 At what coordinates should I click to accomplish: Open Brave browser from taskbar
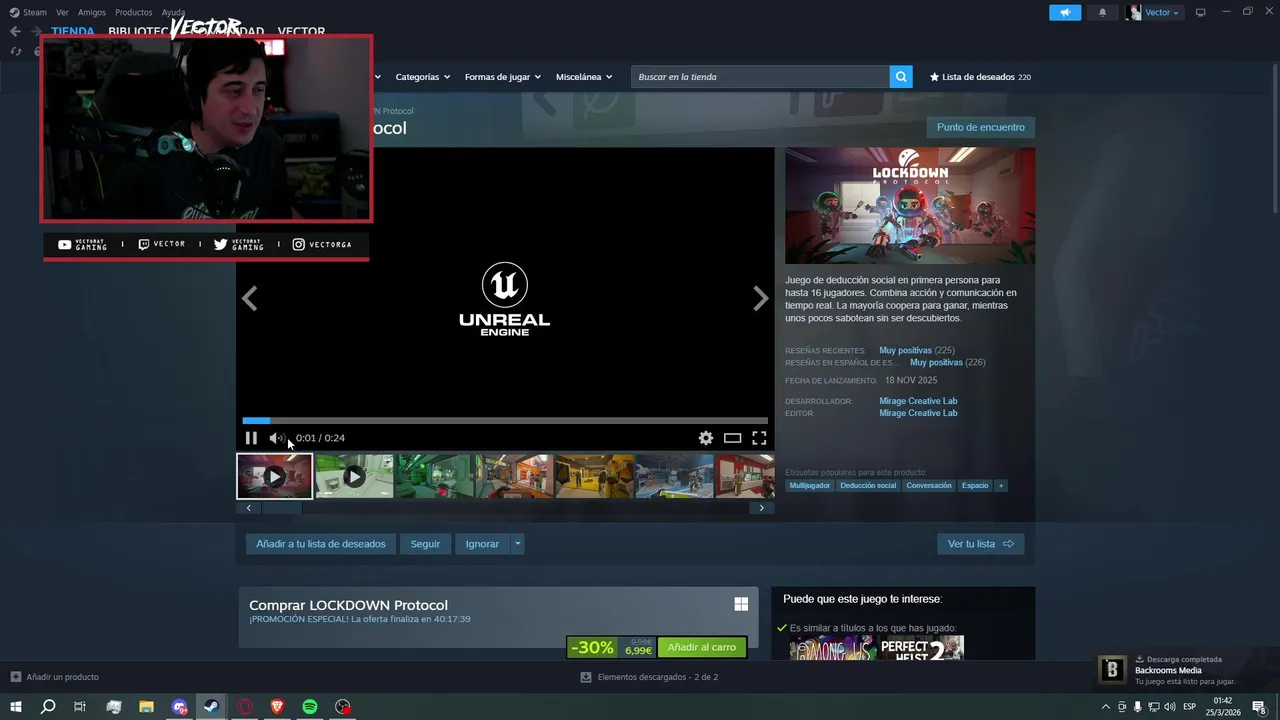pos(277,707)
